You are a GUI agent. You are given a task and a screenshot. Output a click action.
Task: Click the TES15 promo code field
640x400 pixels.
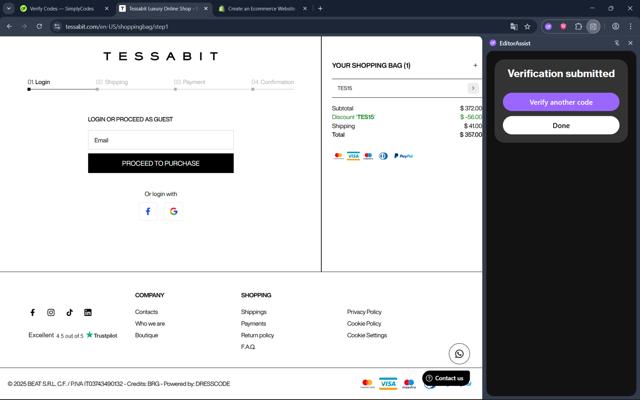(400, 88)
